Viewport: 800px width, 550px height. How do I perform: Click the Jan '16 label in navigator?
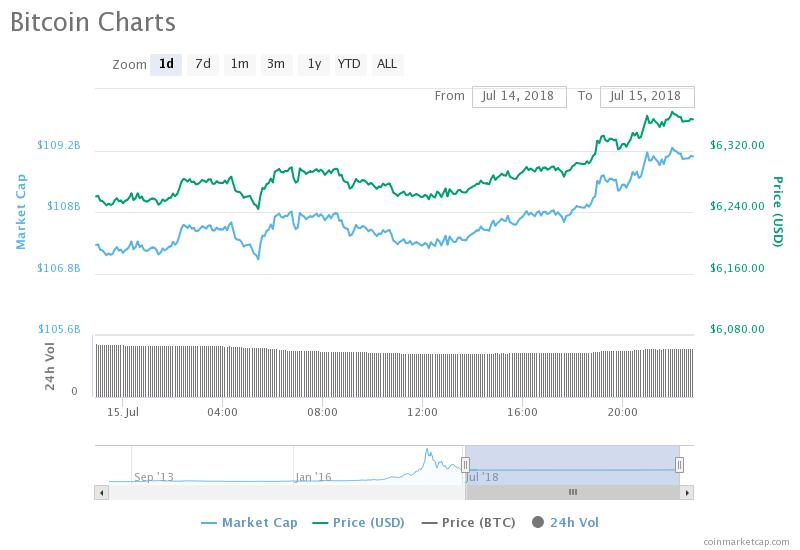click(x=313, y=477)
